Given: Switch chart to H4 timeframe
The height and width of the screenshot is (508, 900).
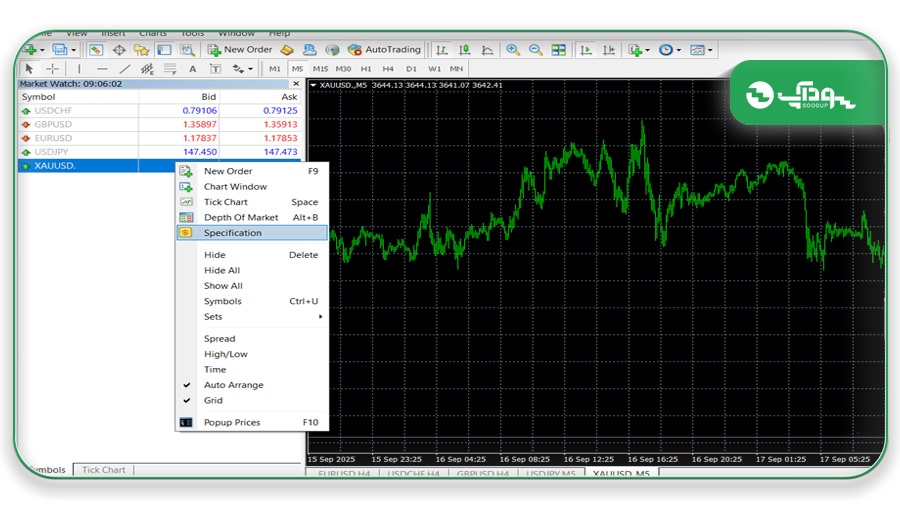Looking at the screenshot, I should pos(388,69).
